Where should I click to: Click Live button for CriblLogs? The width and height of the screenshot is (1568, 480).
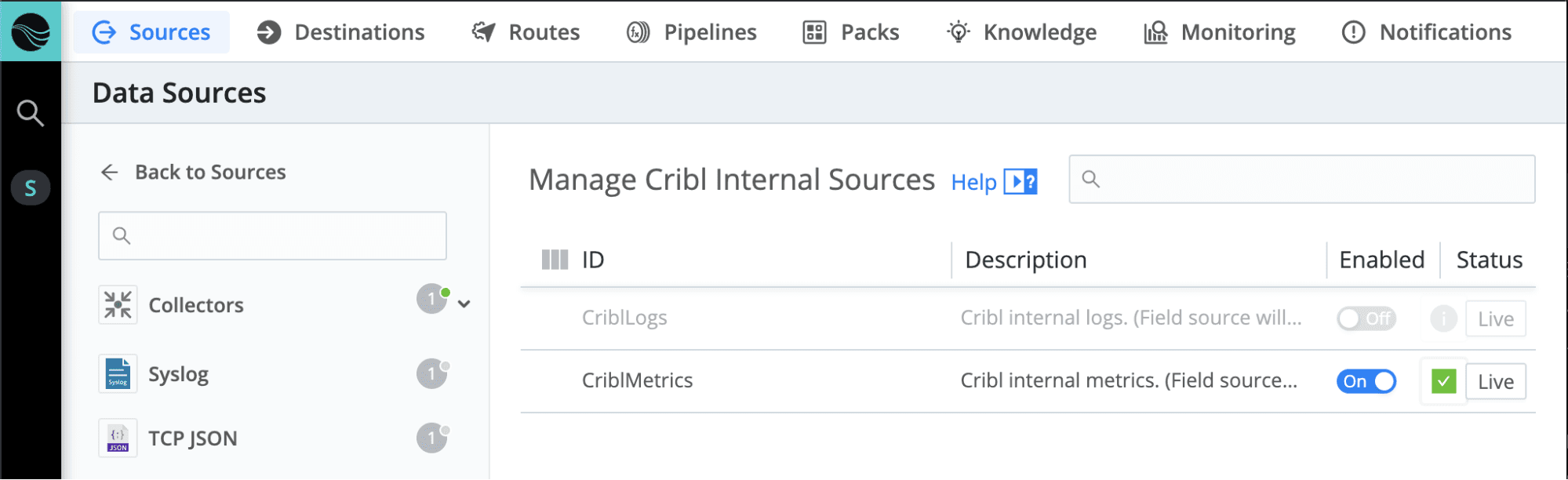pyautogui.click(x=1495, y=319)
